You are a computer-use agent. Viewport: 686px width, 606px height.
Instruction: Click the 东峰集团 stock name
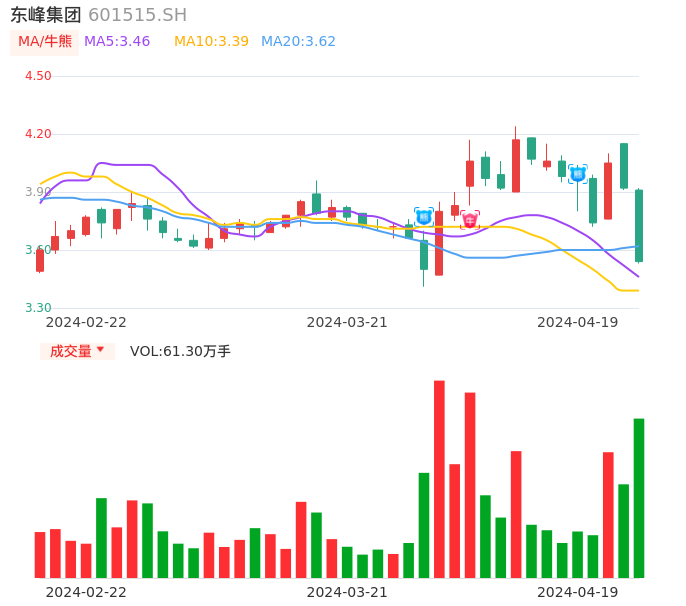(x=46, y=15)
